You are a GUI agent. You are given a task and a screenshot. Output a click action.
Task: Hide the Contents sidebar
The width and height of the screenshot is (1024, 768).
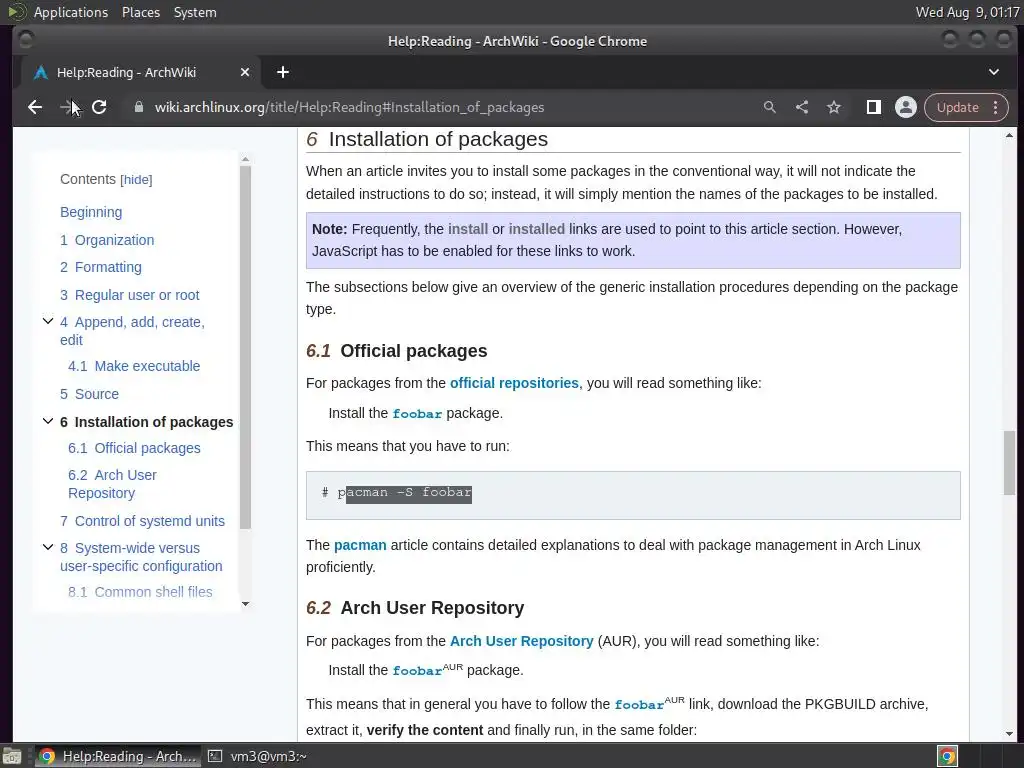click(x=136, y=180)
